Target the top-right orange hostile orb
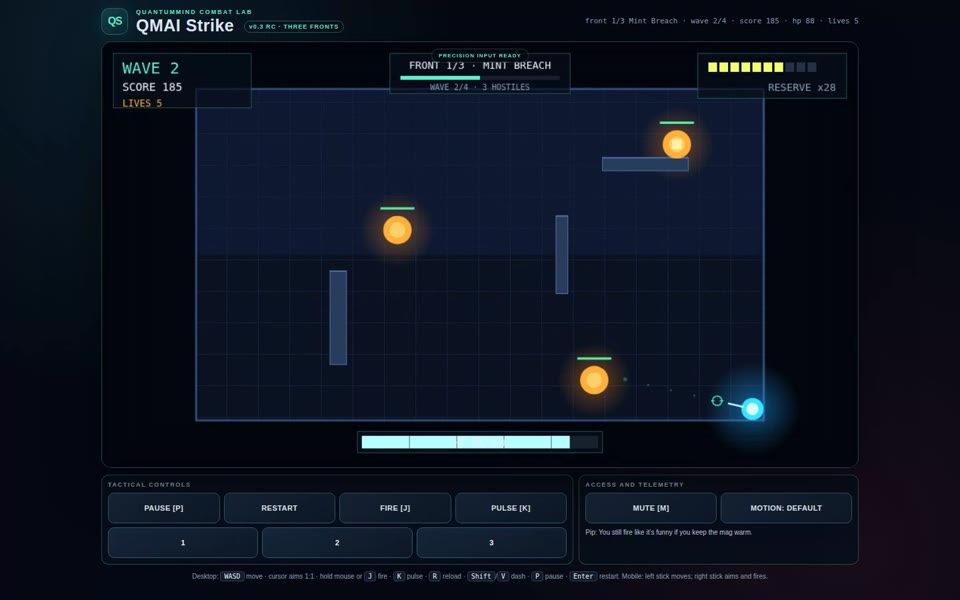 coord(677,144)
